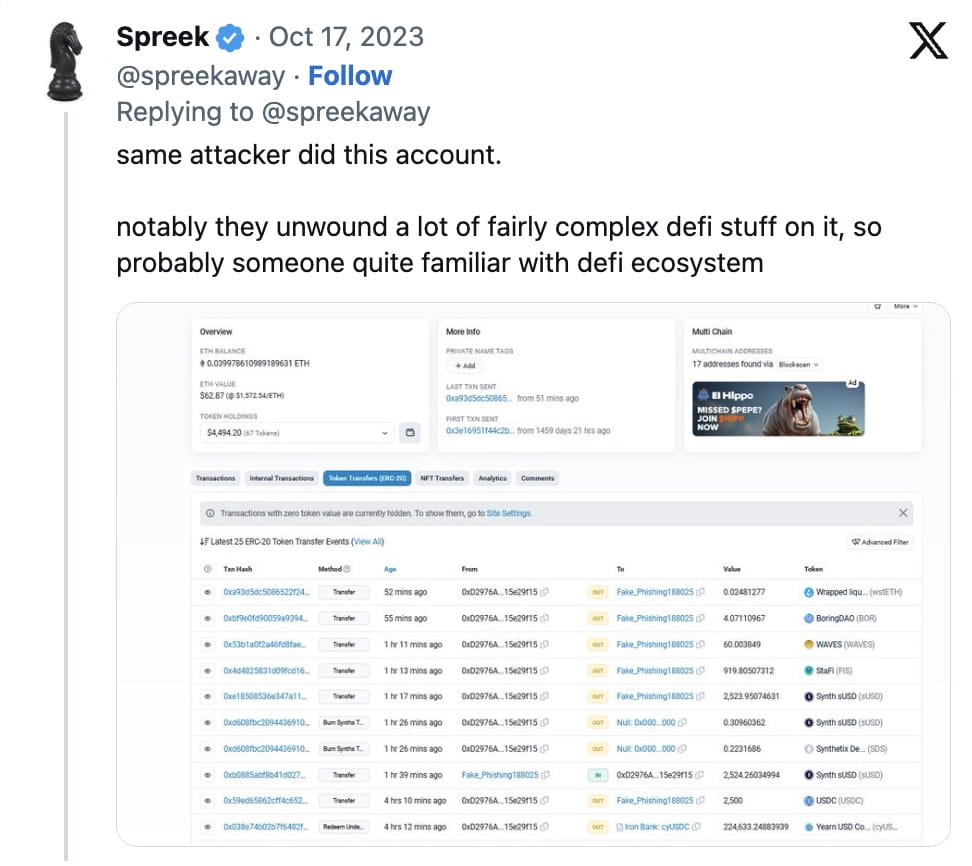Switch to the Analytics tab
The height and width of the screenshot is (866, 972).
click(492, 477)
